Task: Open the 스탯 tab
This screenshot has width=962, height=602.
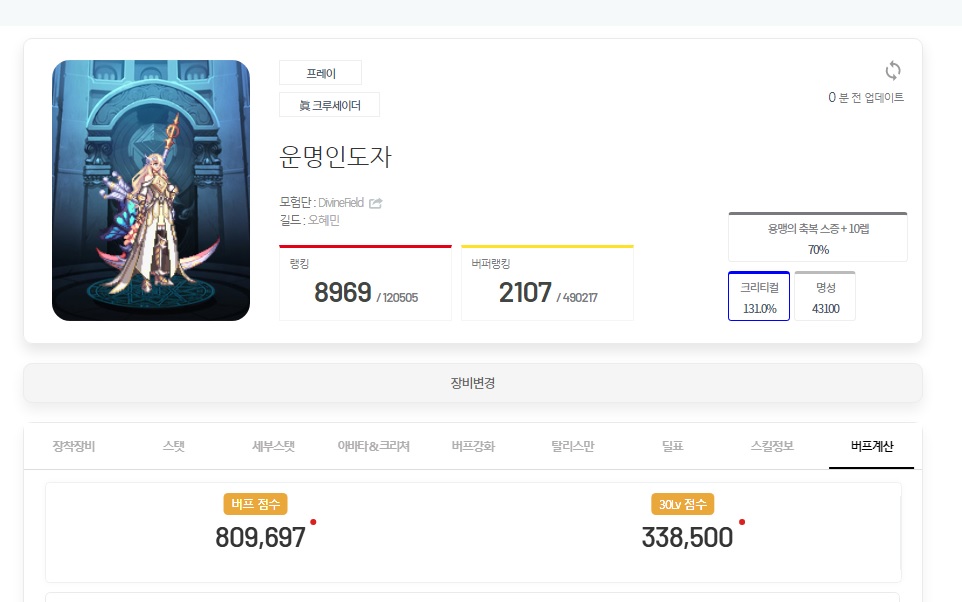Action: point(174,446)
